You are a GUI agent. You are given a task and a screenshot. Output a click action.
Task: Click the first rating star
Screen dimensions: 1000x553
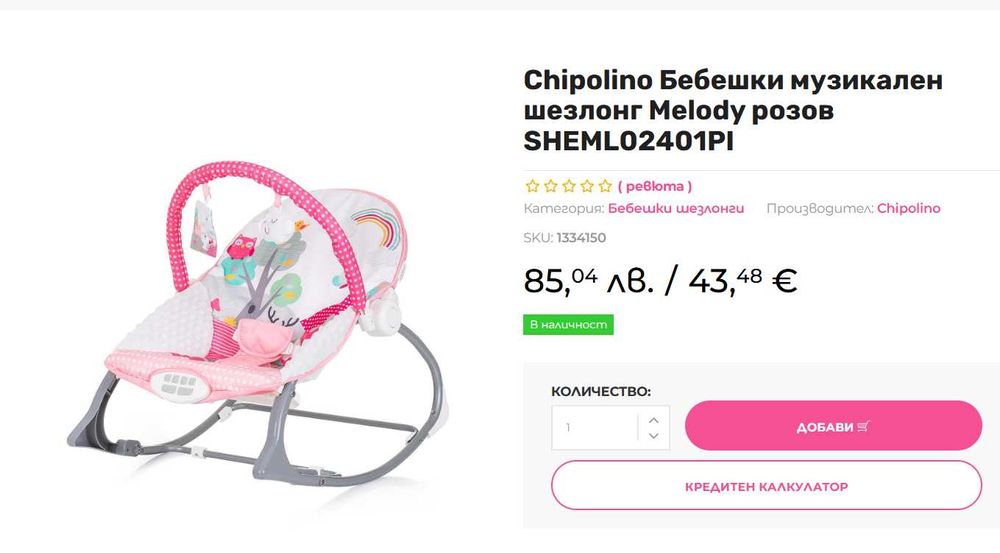tap(532, 185)
